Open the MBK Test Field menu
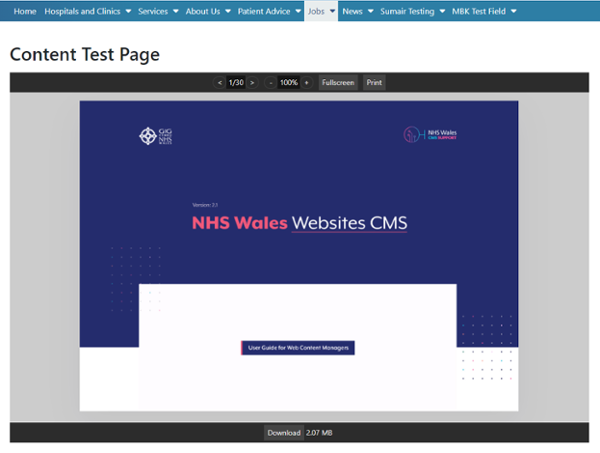Image resolution: width=600 pixels, height=453 pixels. (x=479, y=11)
